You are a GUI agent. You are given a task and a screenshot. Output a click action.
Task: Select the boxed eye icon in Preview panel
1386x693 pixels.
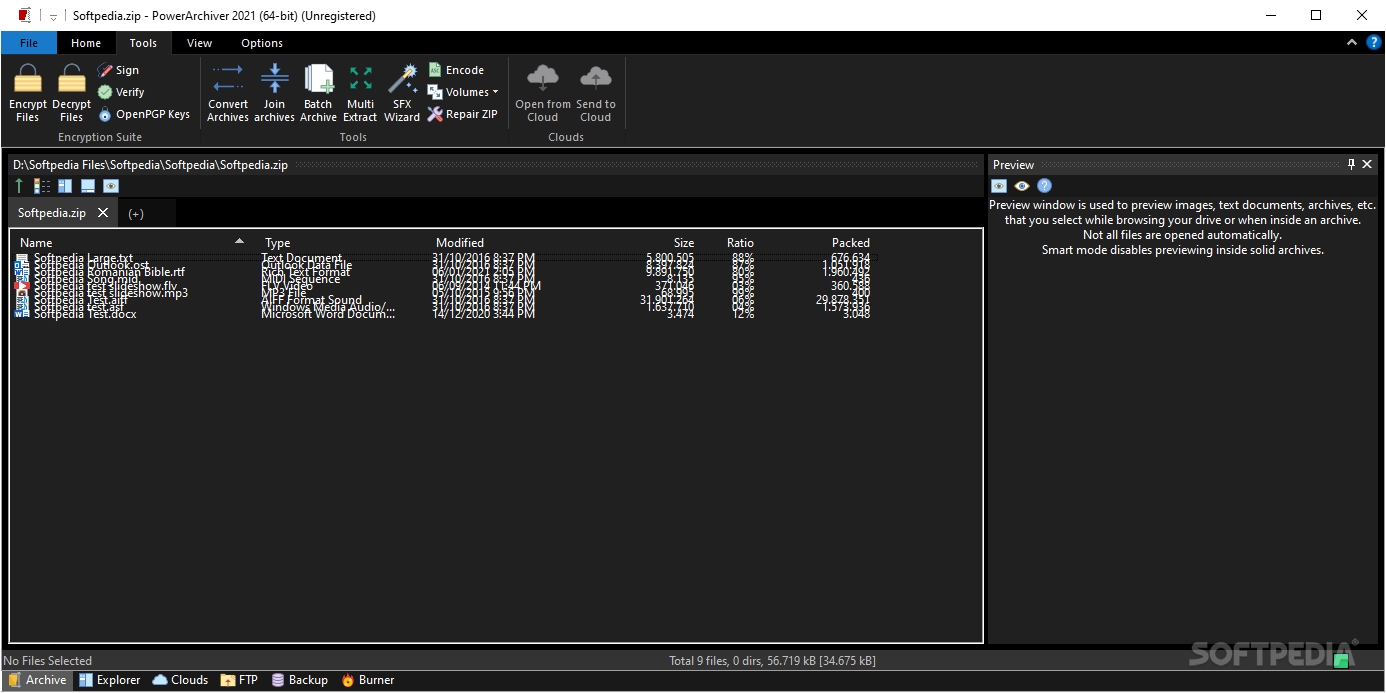pos(999,186)
